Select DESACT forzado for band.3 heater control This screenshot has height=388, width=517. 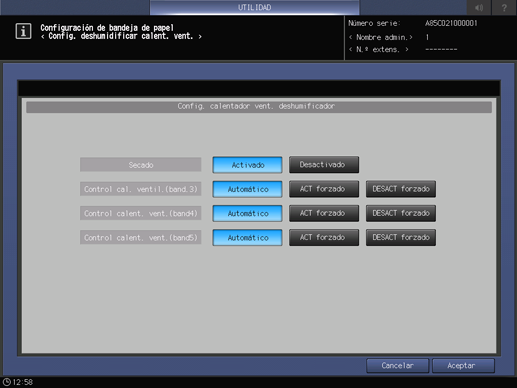pos(401,189)
